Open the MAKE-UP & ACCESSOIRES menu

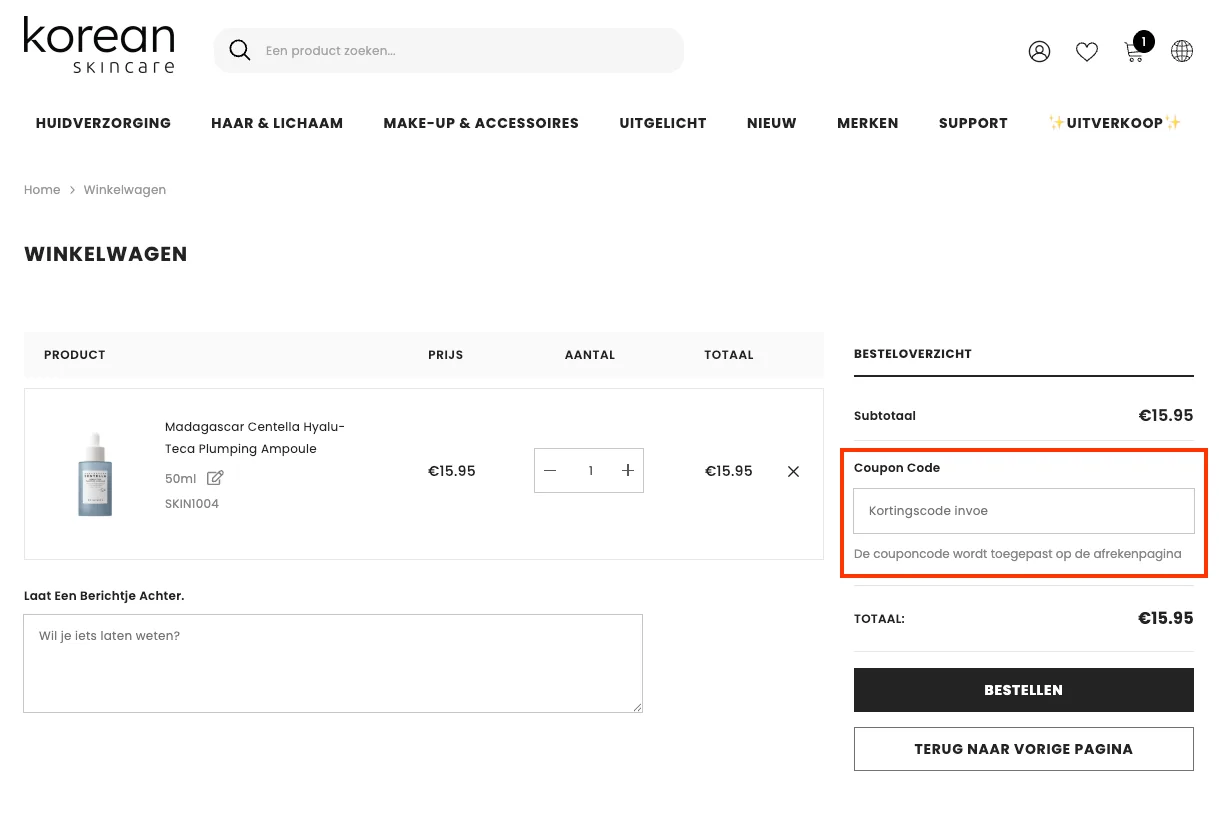click(481, 123)
